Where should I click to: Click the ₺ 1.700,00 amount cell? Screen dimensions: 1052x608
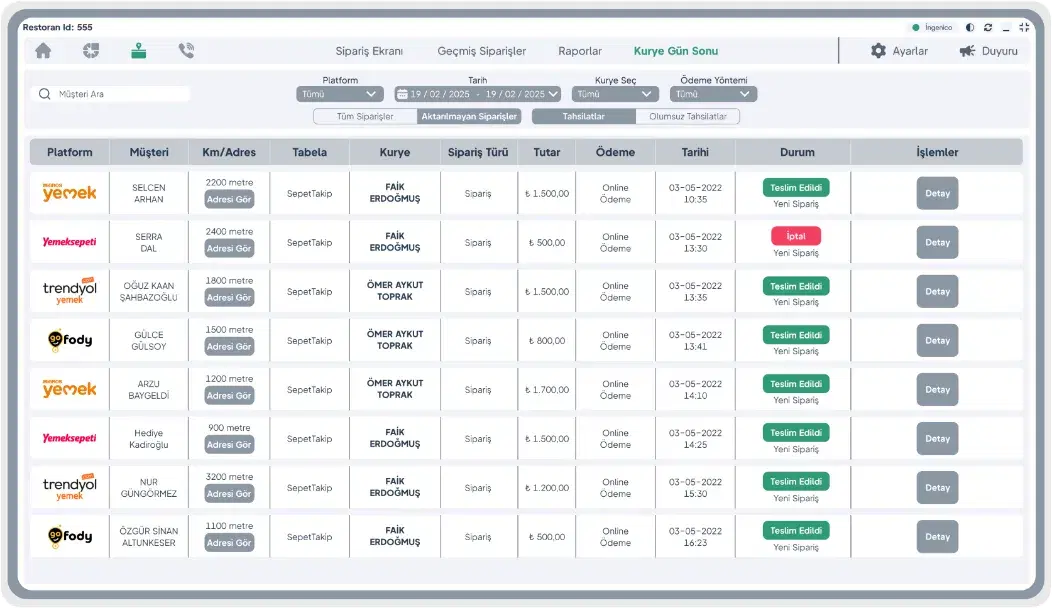point(547,389)
